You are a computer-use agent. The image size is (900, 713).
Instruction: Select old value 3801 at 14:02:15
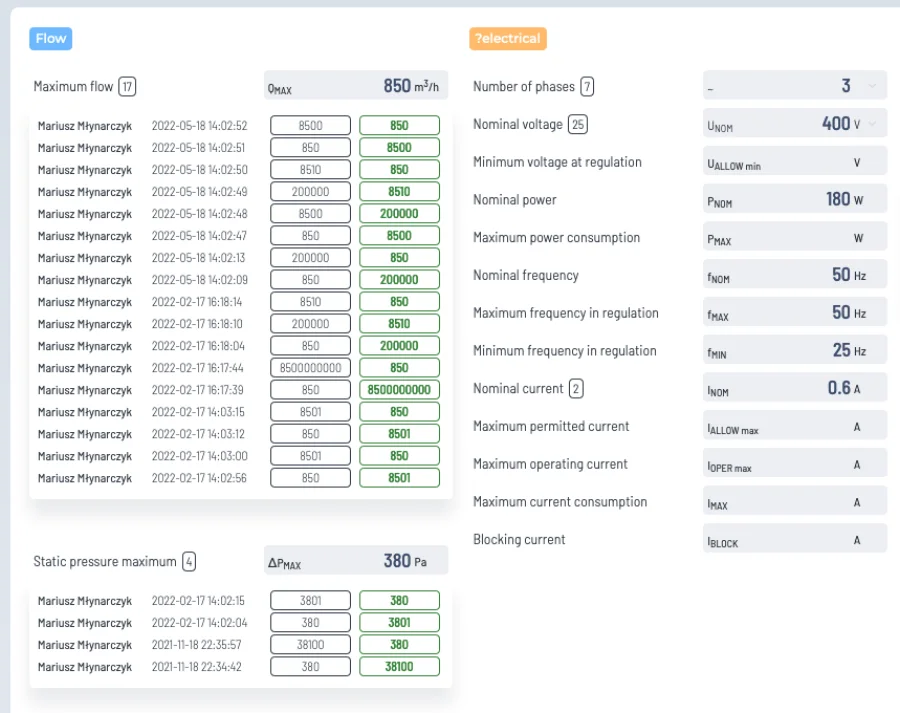pos(311,600)
